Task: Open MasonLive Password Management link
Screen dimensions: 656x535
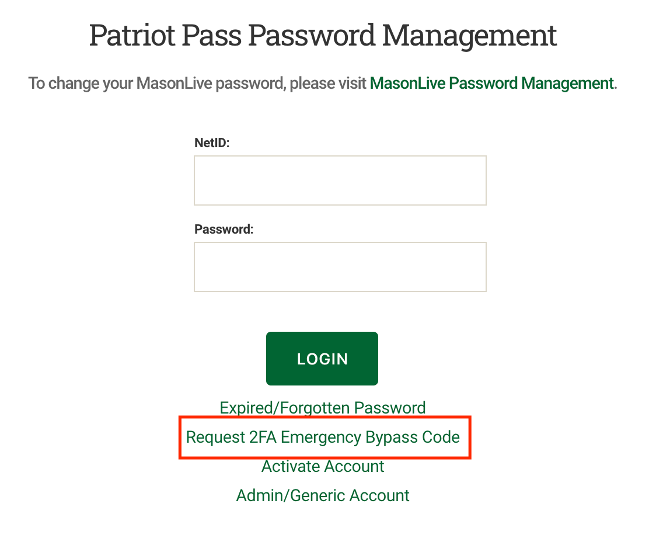Action: (x=491, y=83)
